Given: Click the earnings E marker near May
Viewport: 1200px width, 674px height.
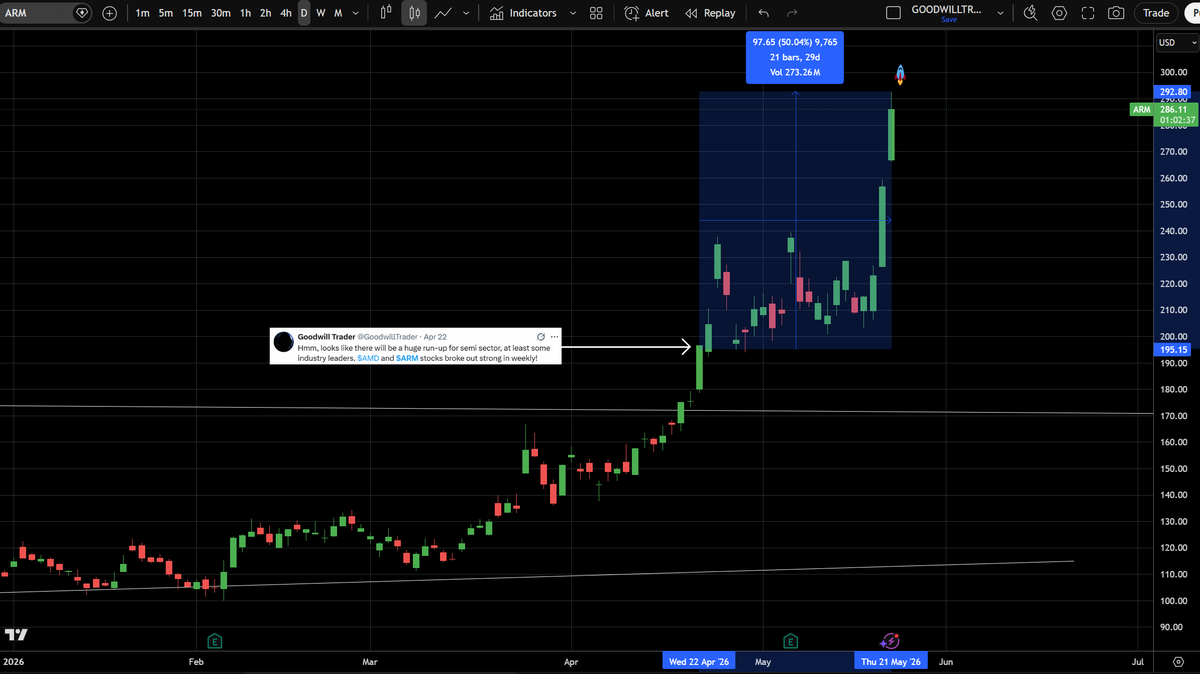Looking at the screenshot, I should pos(791,640).
